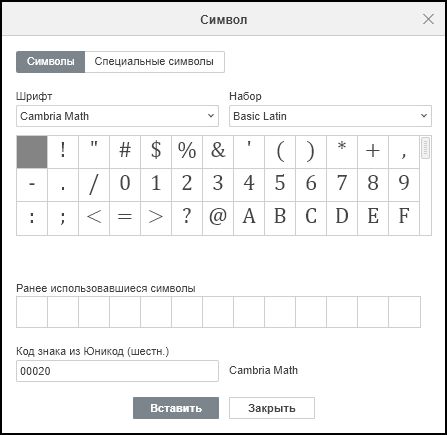This screenshot has height=435, width=447.
Task: Select the semicolon symbol
Action: 63,218
